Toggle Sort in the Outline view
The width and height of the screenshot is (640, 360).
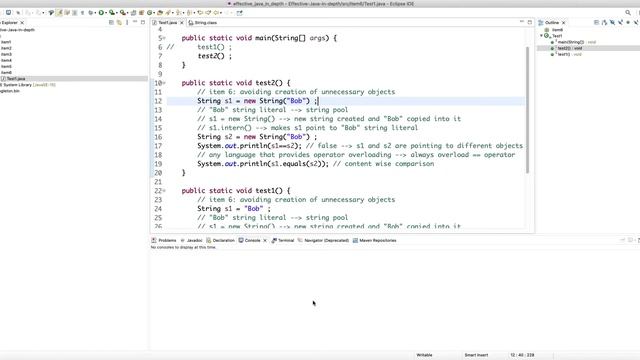point(604,22)
